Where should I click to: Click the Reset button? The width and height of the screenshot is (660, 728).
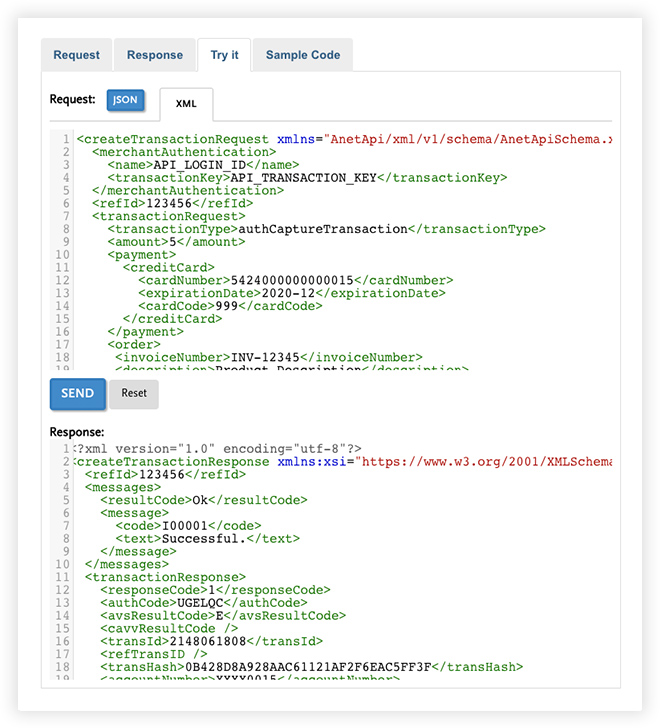coord(134,394)
